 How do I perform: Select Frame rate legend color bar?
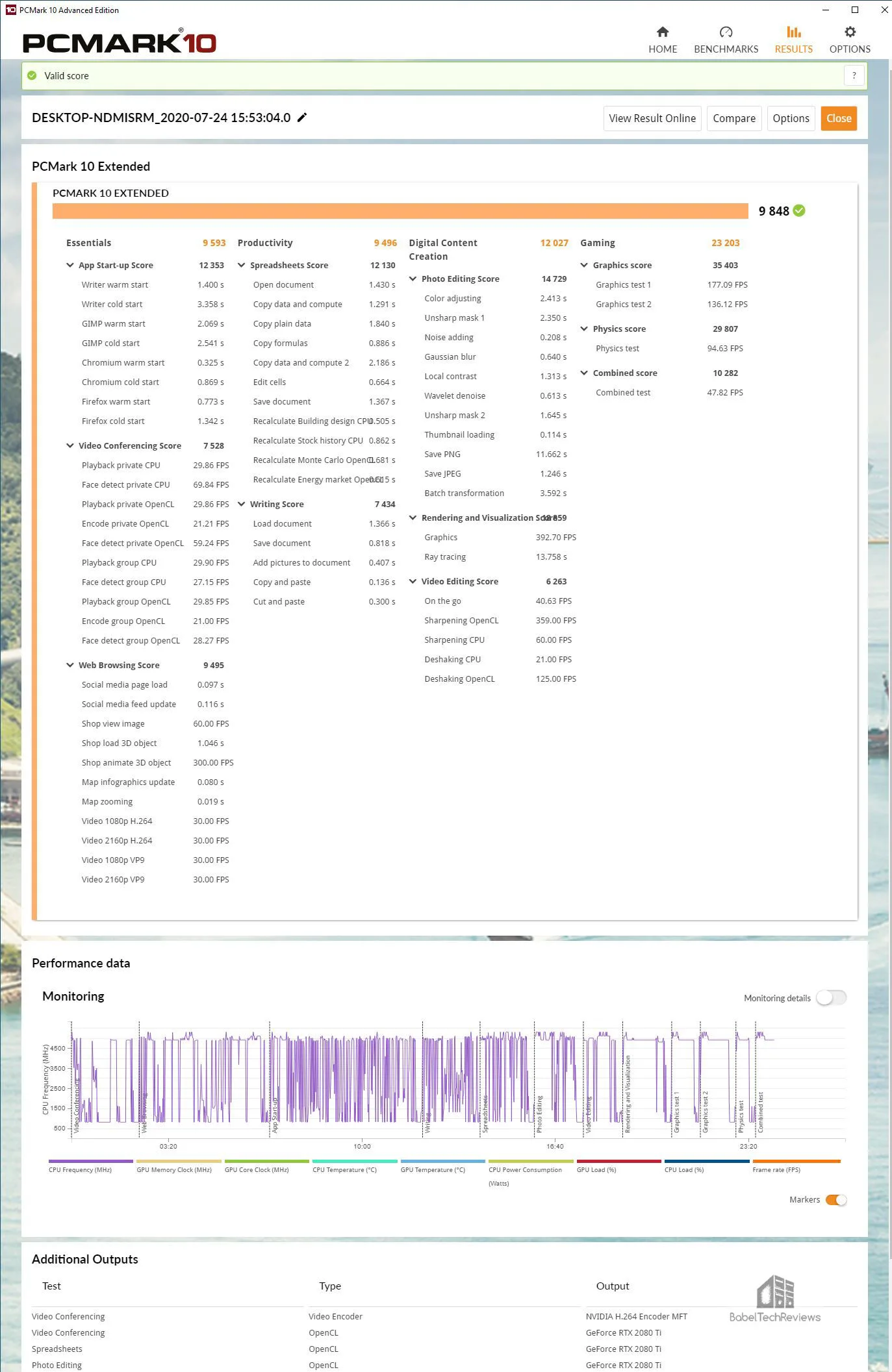click(x=796, y=1161)
